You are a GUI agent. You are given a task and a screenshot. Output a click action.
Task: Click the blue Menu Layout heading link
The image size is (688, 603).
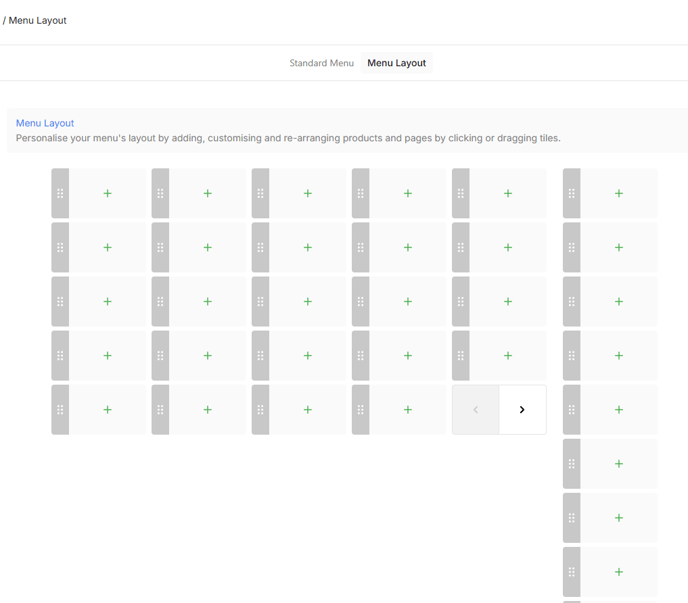pyautogui.click(x=45, y=123)
